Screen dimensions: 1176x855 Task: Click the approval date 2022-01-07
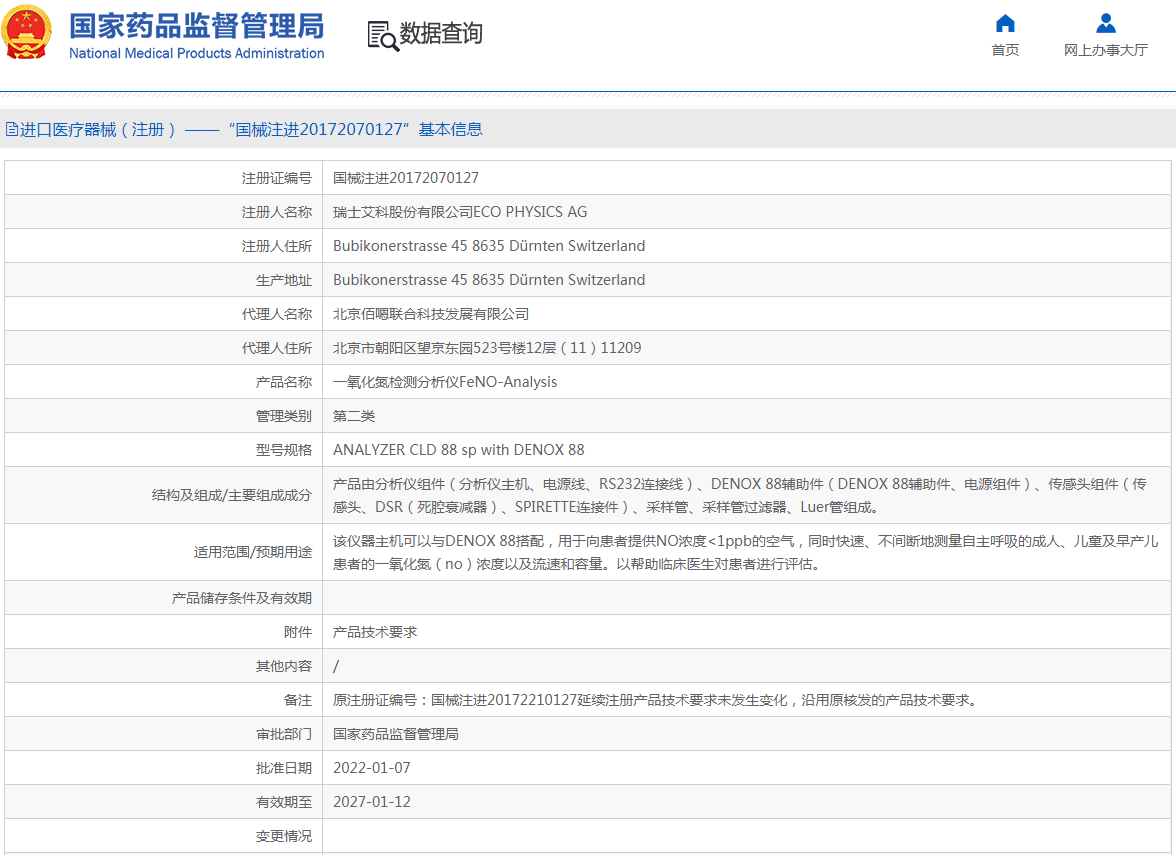pos(372,768)
